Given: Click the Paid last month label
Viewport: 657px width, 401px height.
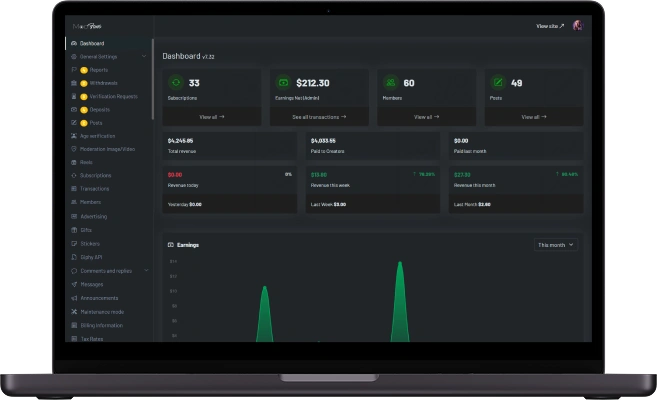Looking at the screenshot, I should 470,151.
